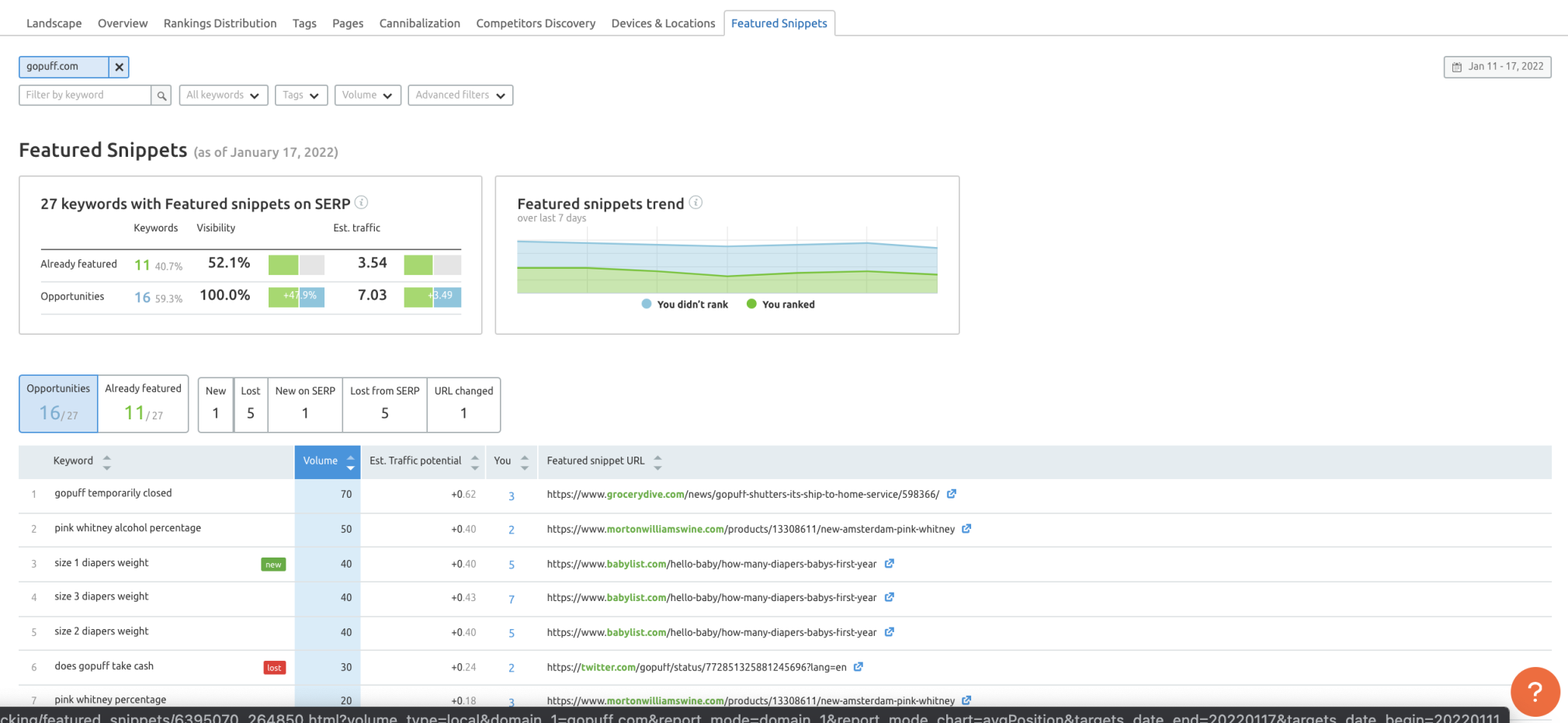Sort by the highlighted Volume column header

tap(328, 462)
